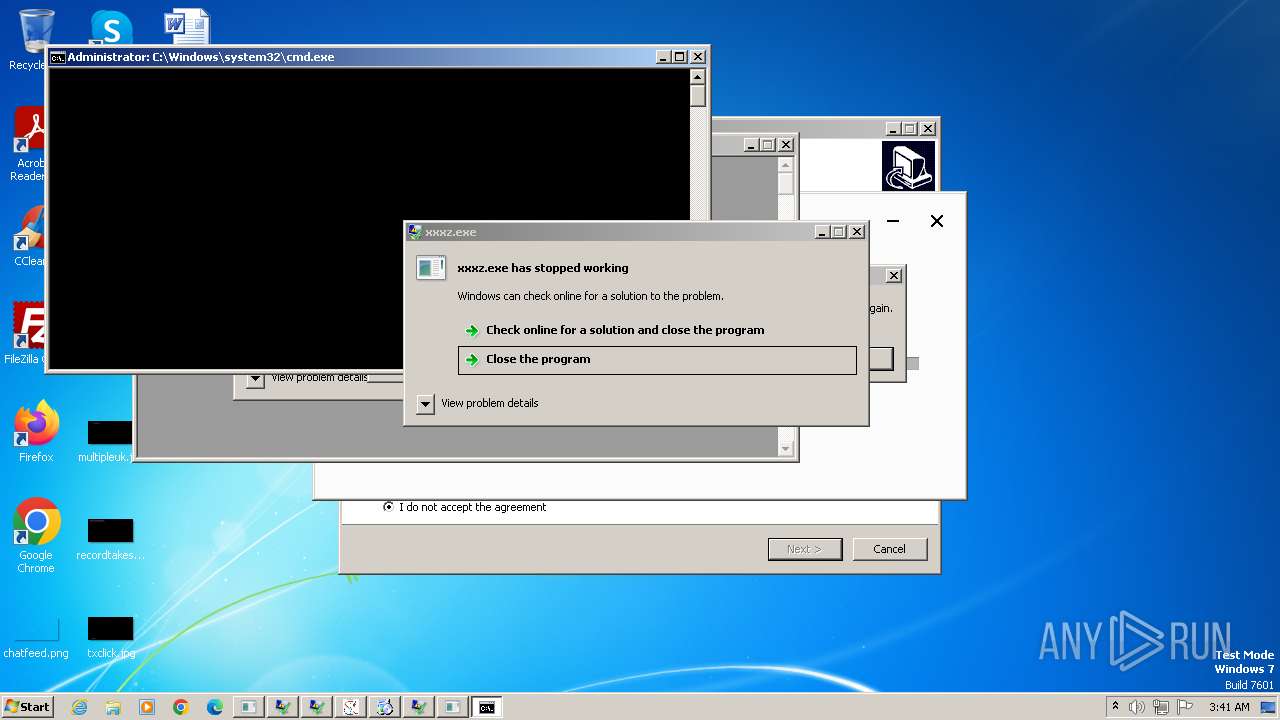The image size is (1280, 720).
Task: Select the txclick.jpg desktop file
Action: click(x=110, y=639)
